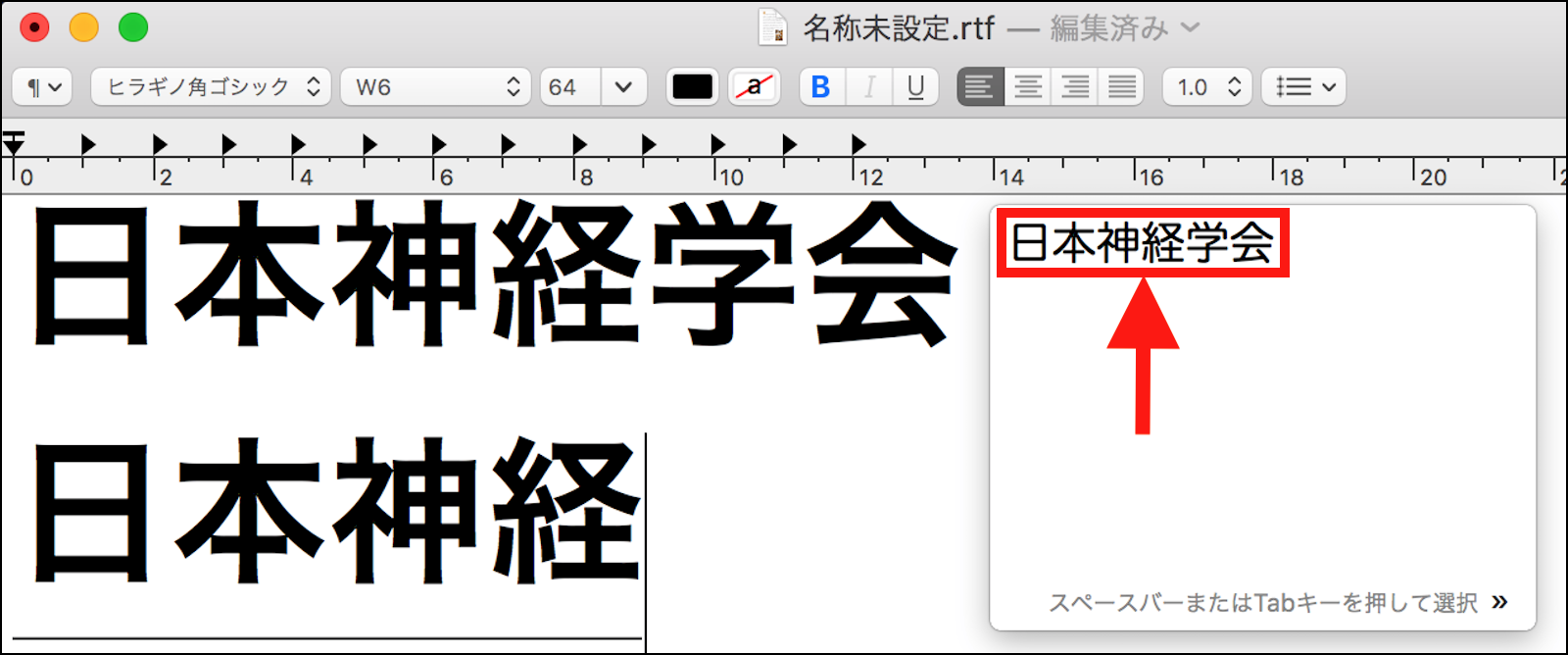Open the ヒラギノ角ゴシック font family dropdown

point(211,87)
